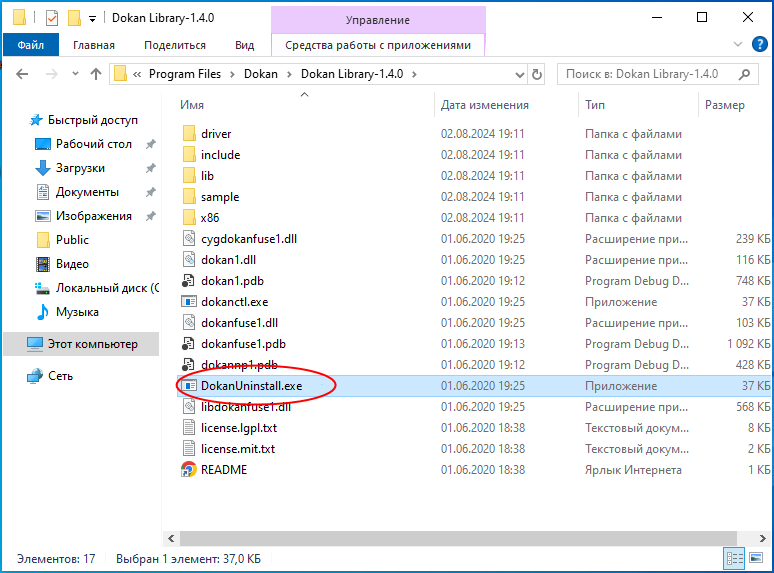774x573 pixels.
Task: Click Dokan in the address path
Action: pos(261,74)
